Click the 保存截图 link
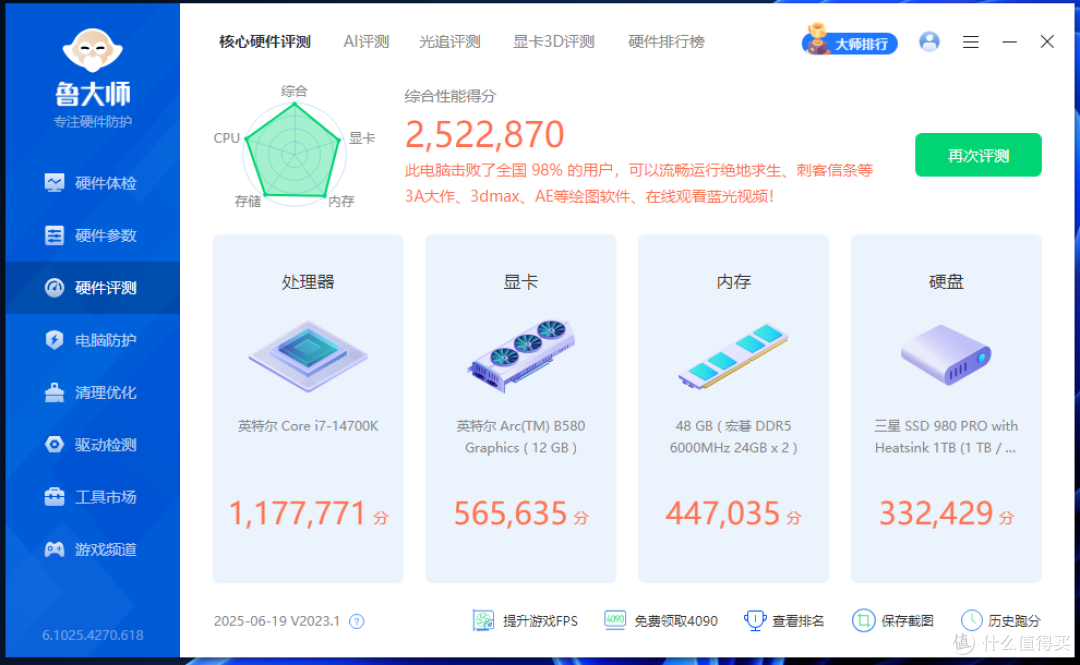Image resolution: width=1080 pixels, height=665 pixels. pyautogui.click(x=907, y=621)
